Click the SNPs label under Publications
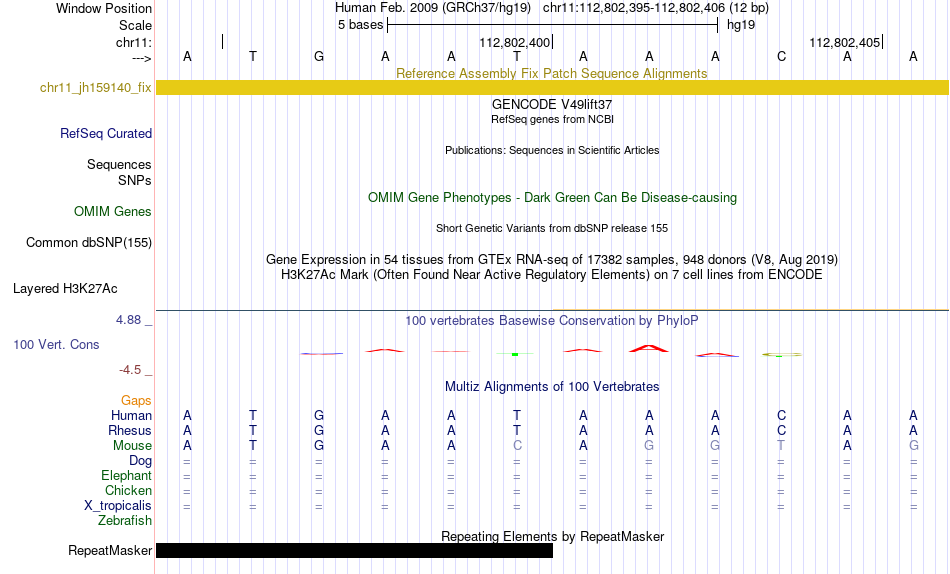950x574 pixels. click(x=135, y=181)
